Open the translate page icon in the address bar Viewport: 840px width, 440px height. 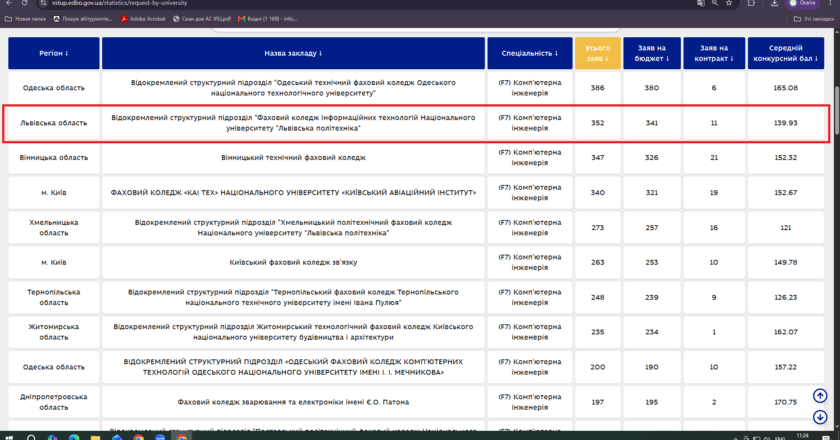[701, 3]
